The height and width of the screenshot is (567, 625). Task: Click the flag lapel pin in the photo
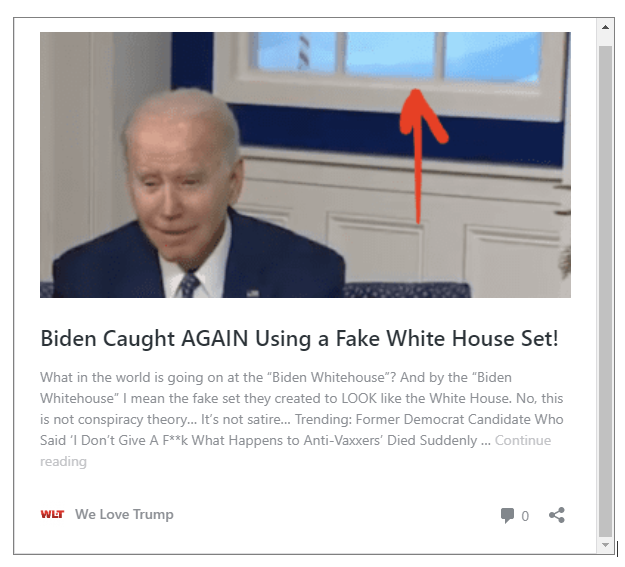[x=252, y=293]
